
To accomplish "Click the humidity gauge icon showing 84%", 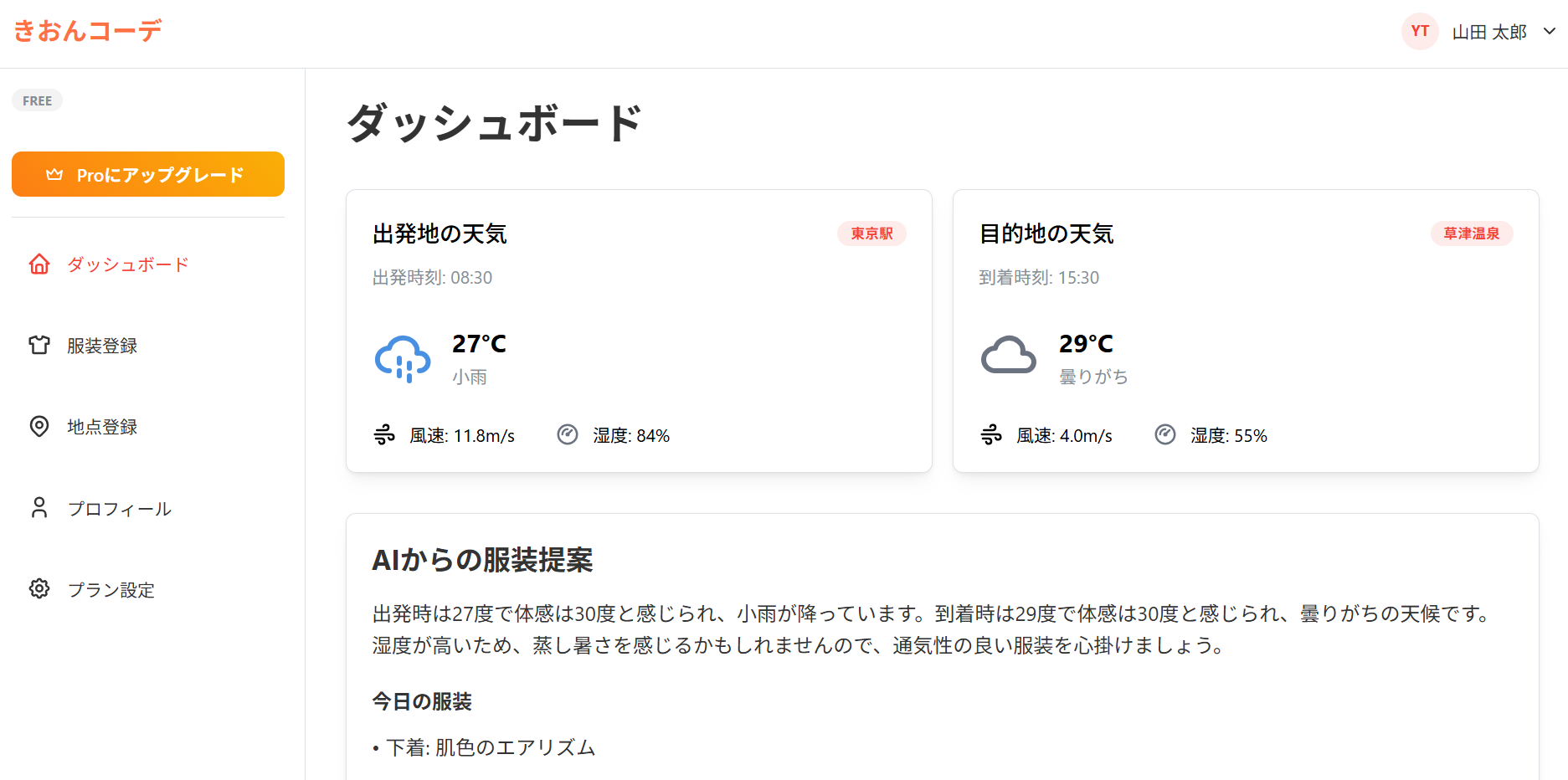I will click(x=568, y=434).
